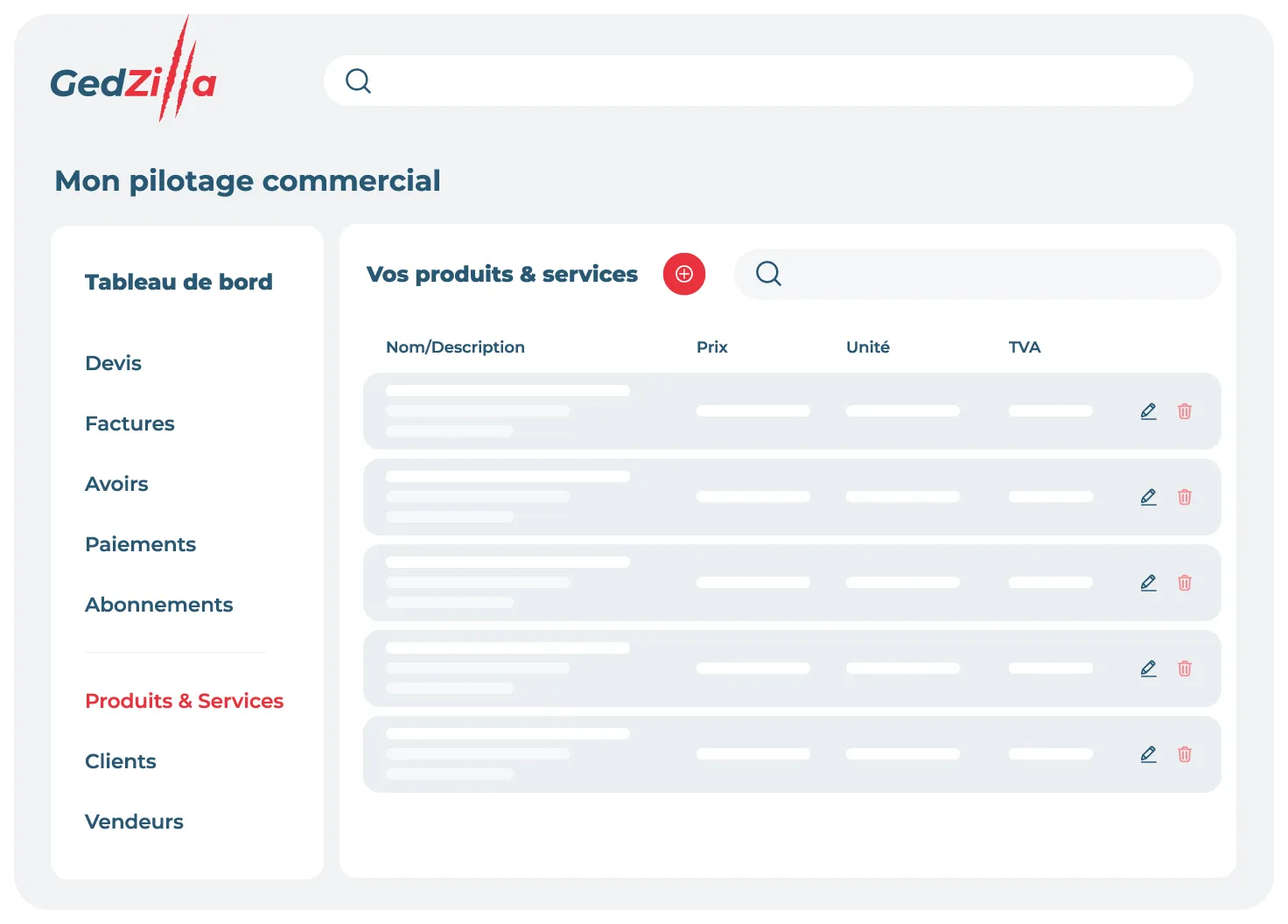Screen dimensions: 1288x924
Task: Go to Factures
Action: click(x=129, y=423)
